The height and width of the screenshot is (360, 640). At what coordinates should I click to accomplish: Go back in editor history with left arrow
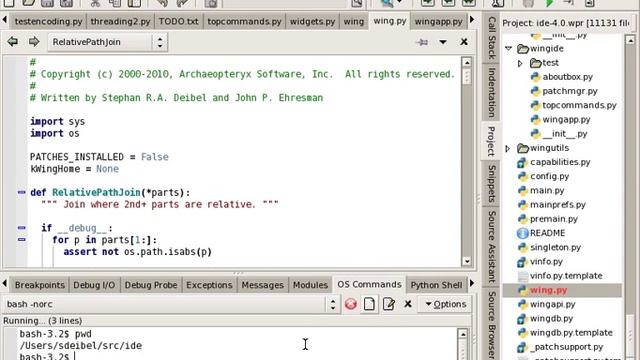pyautogui.click(x=13, y=42)
